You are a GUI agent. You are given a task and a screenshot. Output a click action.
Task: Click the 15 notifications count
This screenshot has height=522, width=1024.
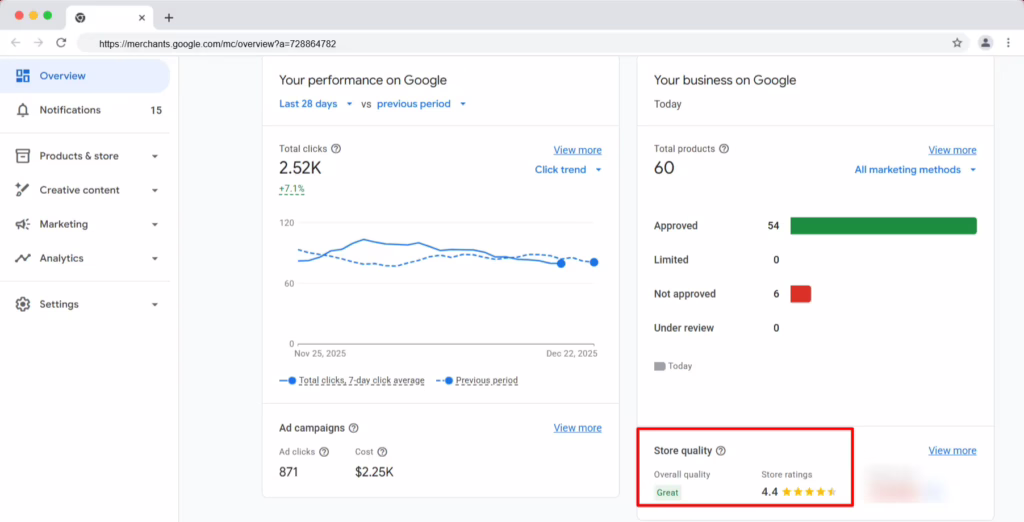click(156, 110)
